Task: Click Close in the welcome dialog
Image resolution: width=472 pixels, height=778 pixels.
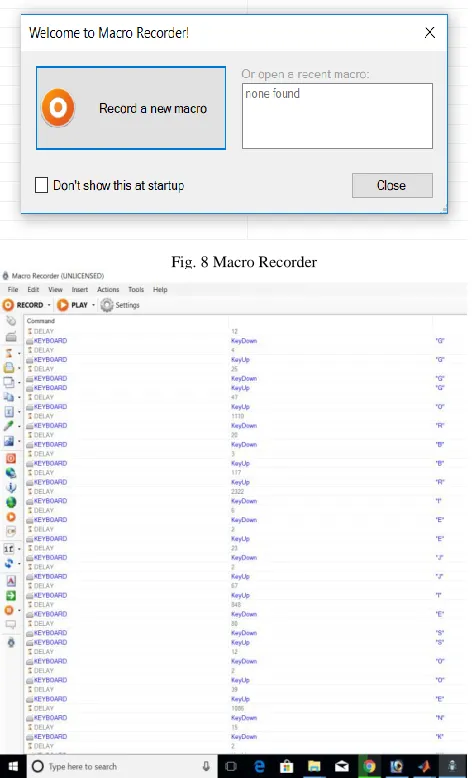Action: pyautogui.click(x=392, y=185)
